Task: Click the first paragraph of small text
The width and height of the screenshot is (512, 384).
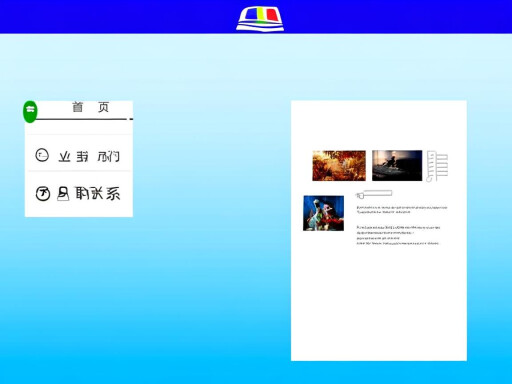Action: click(402, 210)
